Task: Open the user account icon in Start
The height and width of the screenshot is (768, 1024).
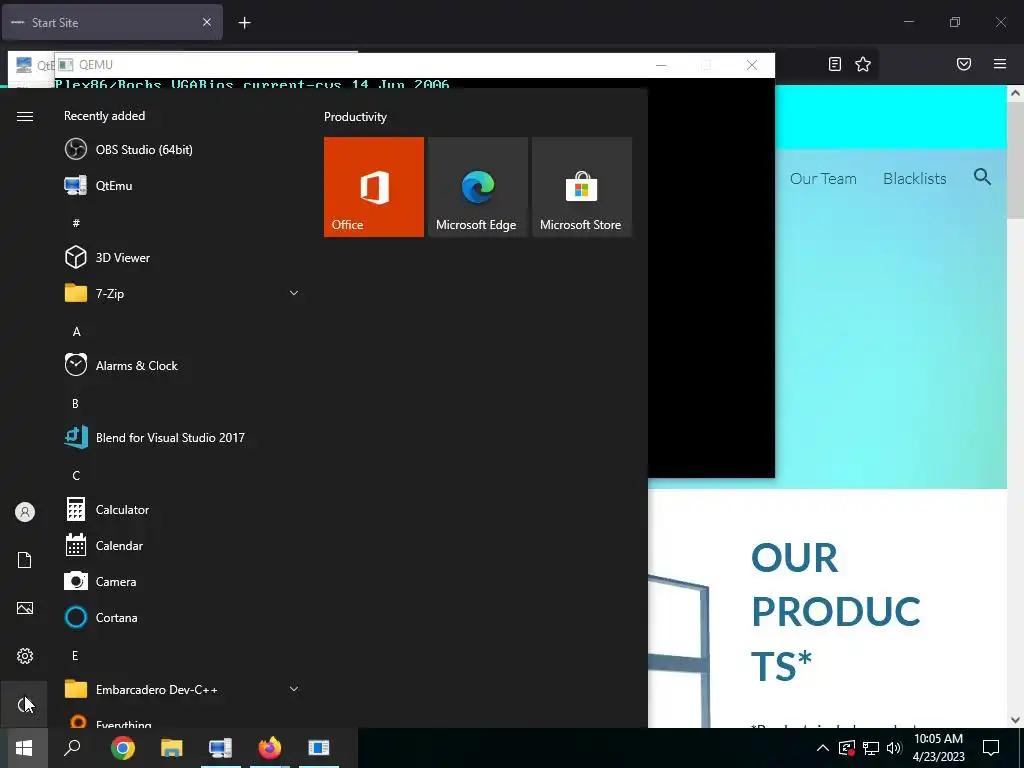Action: tap(25, 512)
